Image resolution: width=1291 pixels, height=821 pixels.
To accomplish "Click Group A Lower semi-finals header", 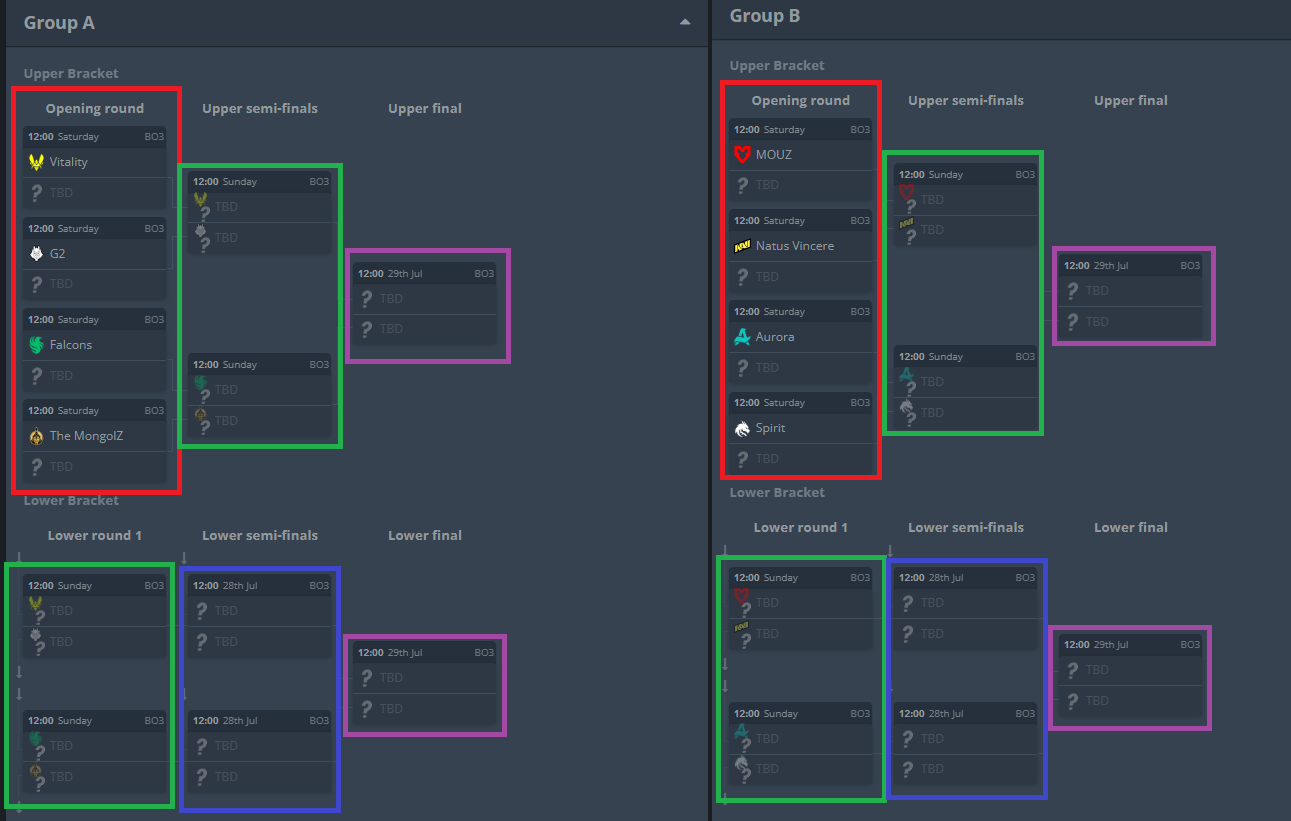I will point(260,536).
